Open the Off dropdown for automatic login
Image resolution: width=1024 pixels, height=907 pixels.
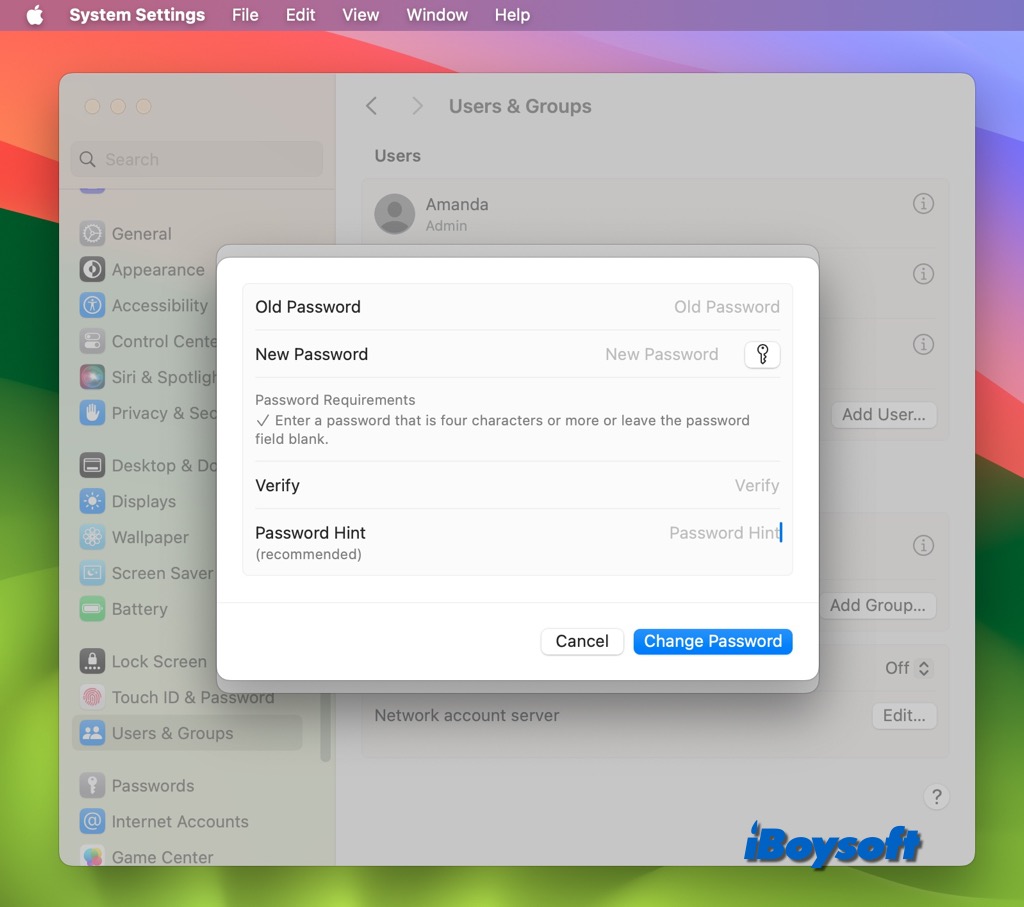click(x=905, y=667)
